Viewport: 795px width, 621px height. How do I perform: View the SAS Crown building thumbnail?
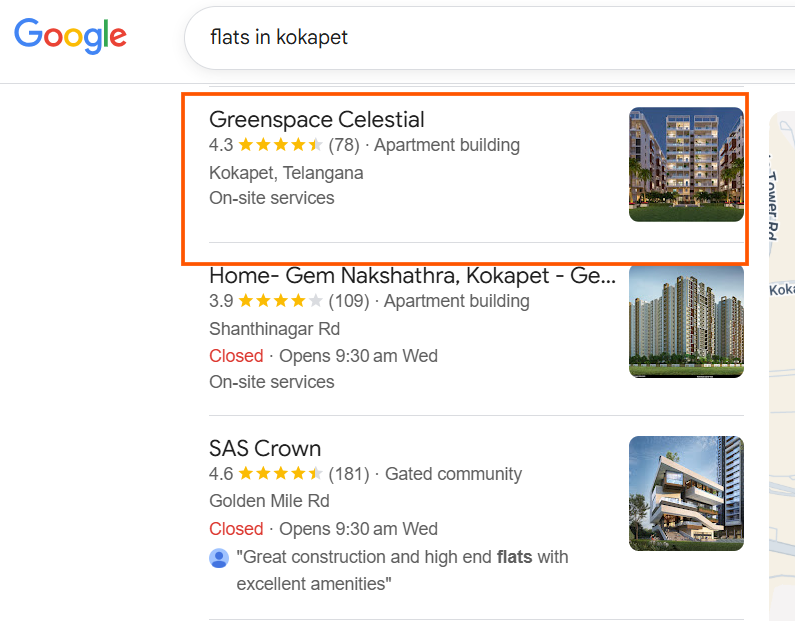point(686,493)
